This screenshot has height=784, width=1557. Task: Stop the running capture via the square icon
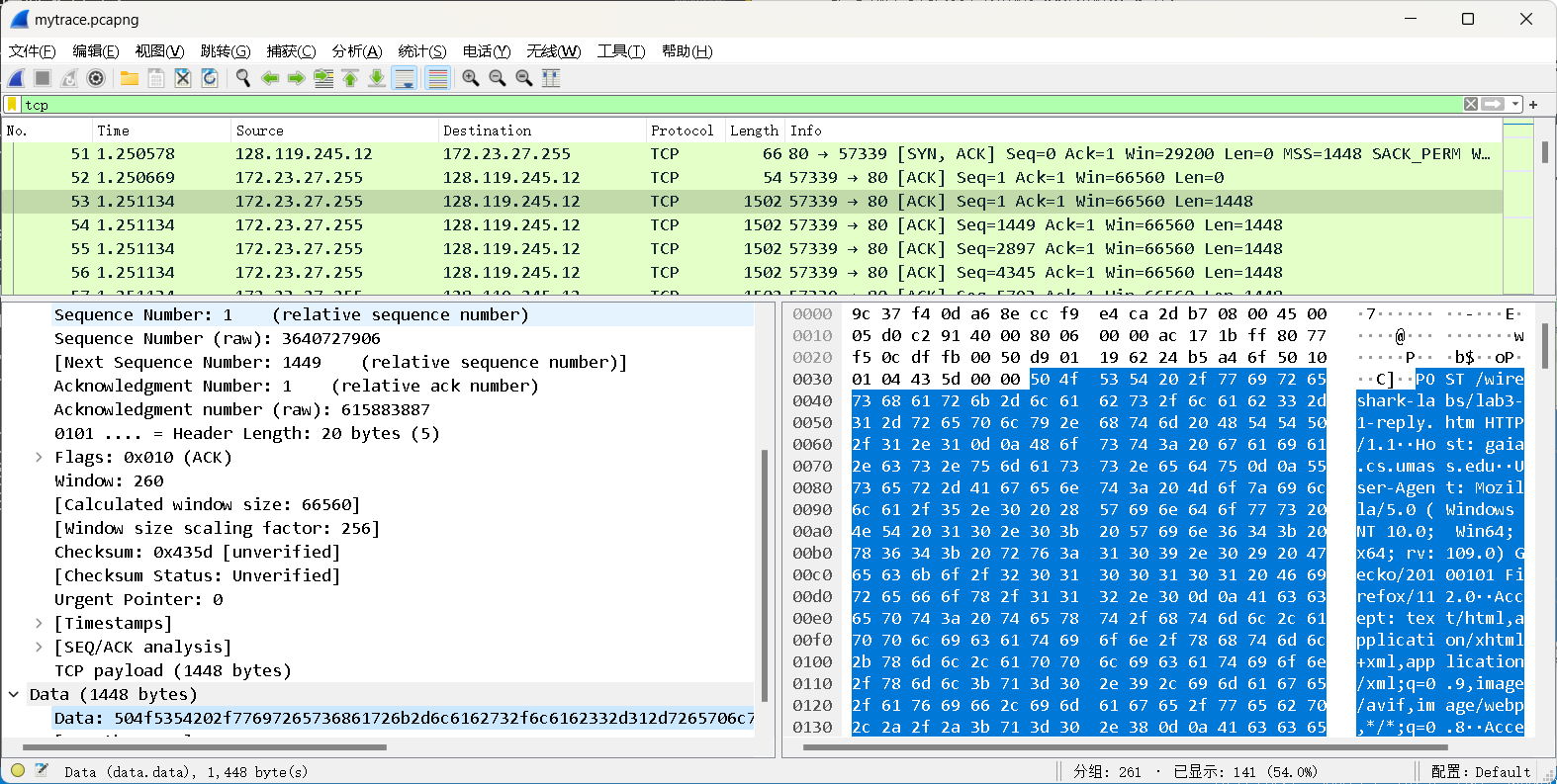click(43, 78)
